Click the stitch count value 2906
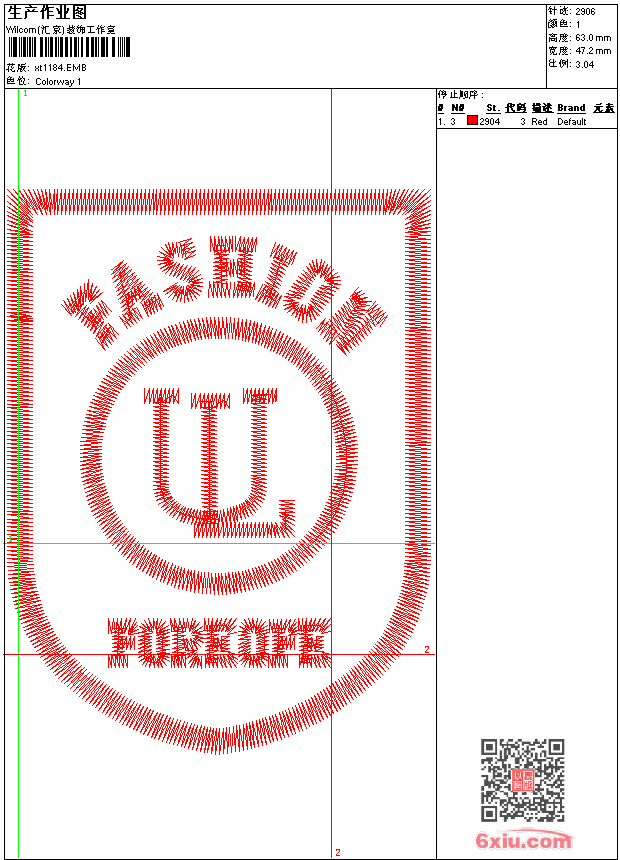Screen dimensions: 620x860 pyautogui.click(x=585, y=12)
